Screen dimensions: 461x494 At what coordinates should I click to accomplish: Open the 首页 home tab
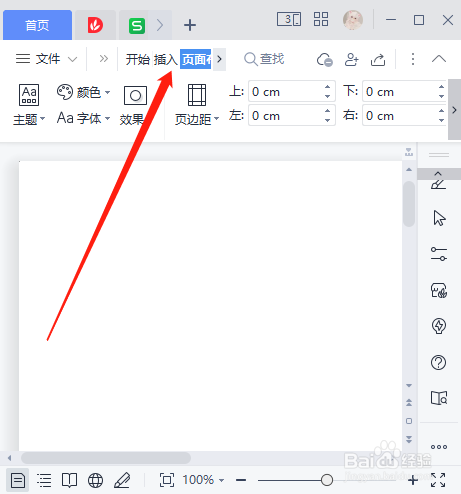pos(37,25)
